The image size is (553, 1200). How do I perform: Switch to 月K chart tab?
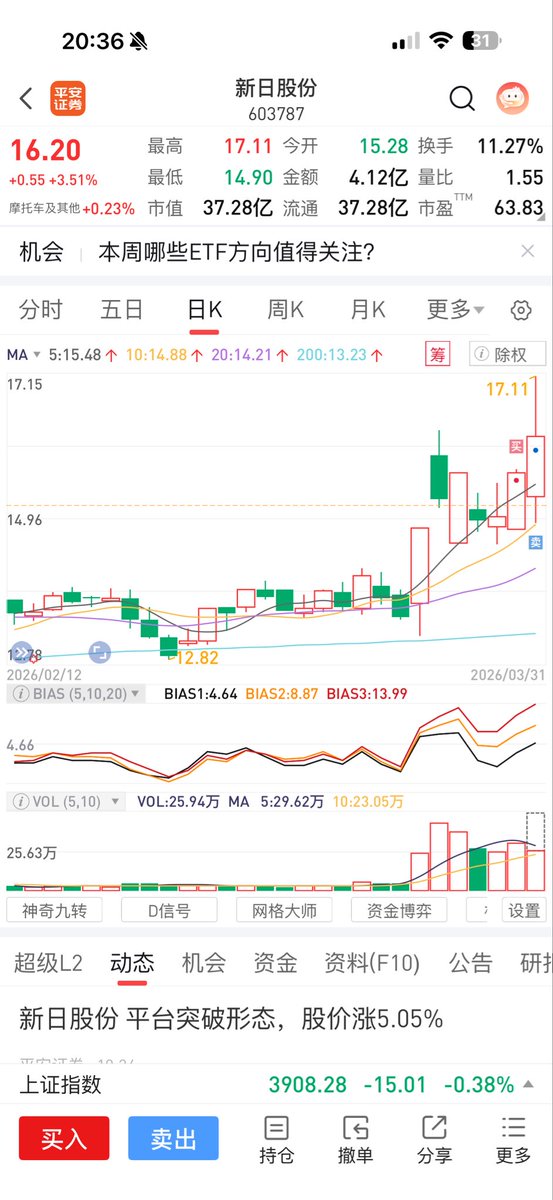367,310
